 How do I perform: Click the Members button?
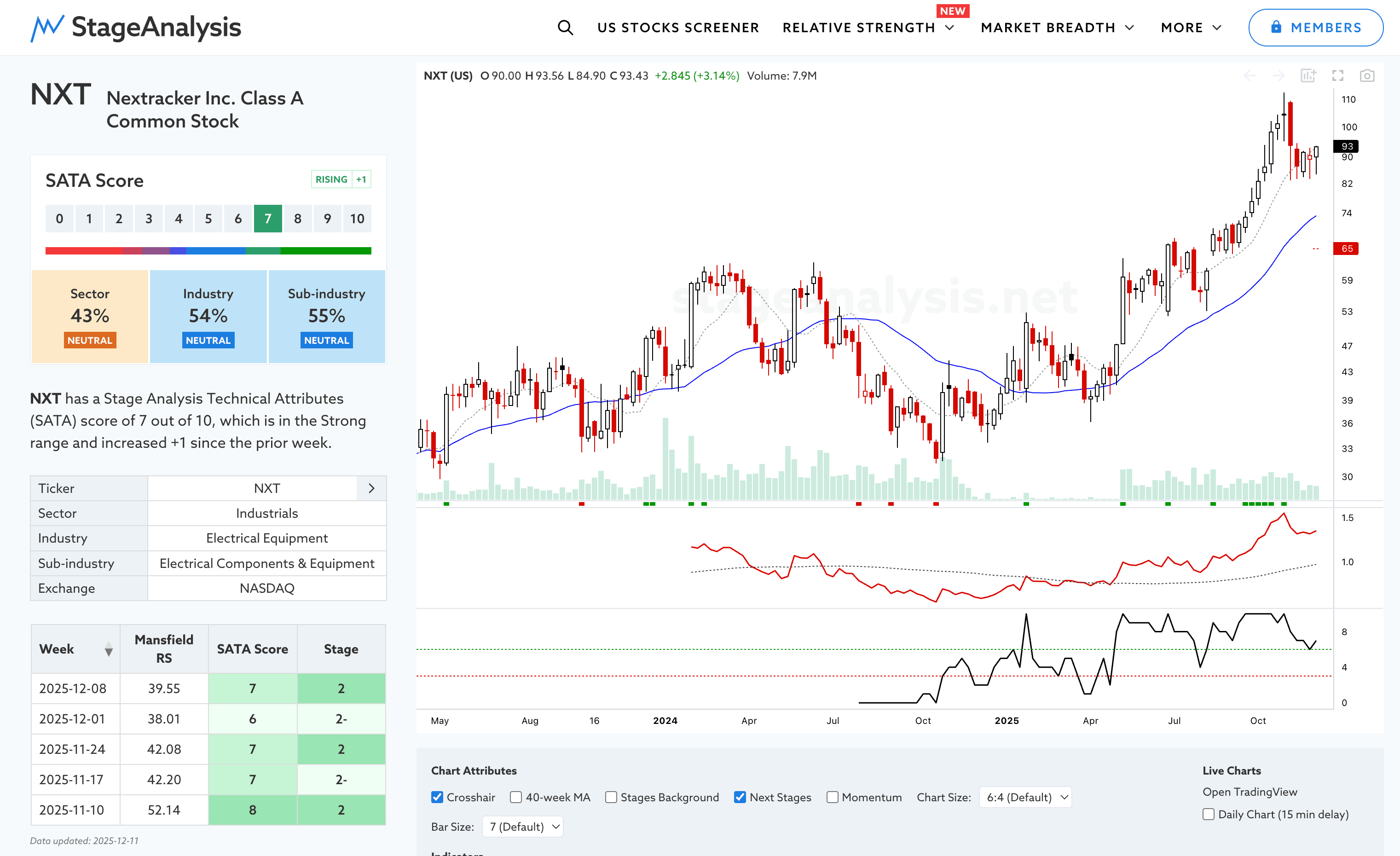[x=1315, y=27]
